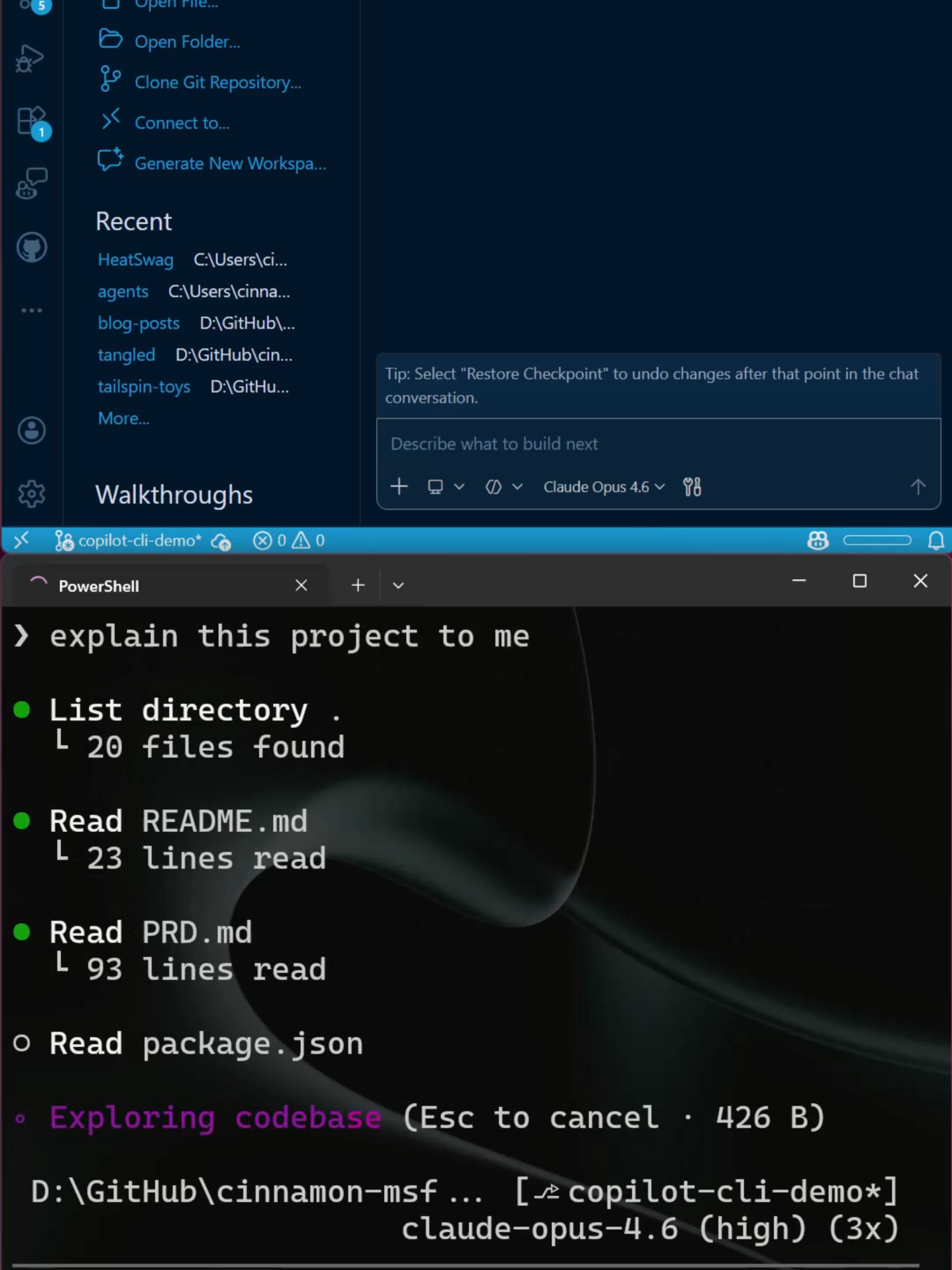The image size is (952, 1270).
Task: Open recent project blog-posts
Action: (138, 323)
